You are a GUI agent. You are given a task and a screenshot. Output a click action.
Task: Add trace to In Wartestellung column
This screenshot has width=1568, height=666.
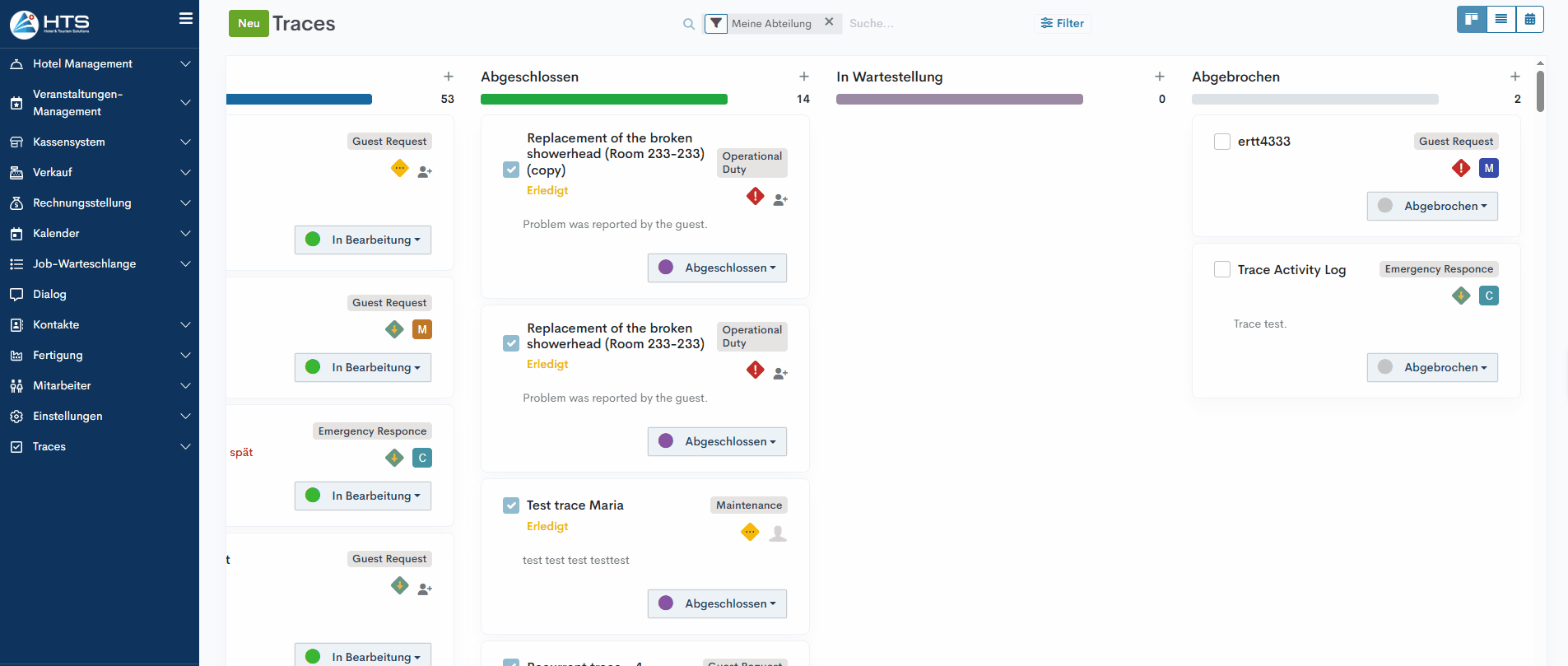click(x=1160, y=77)
